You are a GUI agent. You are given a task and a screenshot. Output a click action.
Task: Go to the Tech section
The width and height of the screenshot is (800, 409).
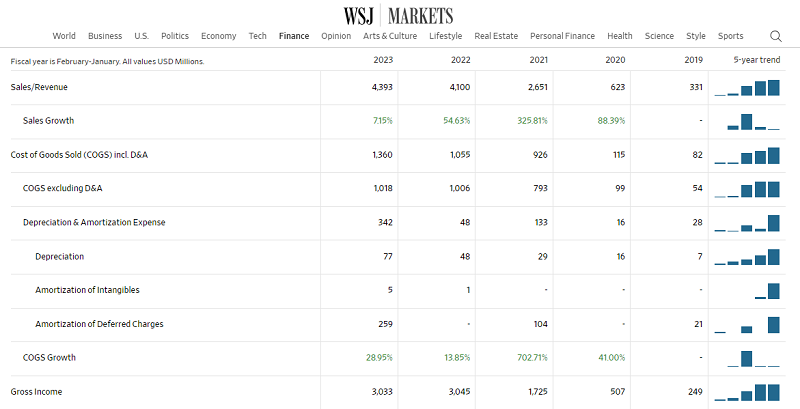(257, 36)
